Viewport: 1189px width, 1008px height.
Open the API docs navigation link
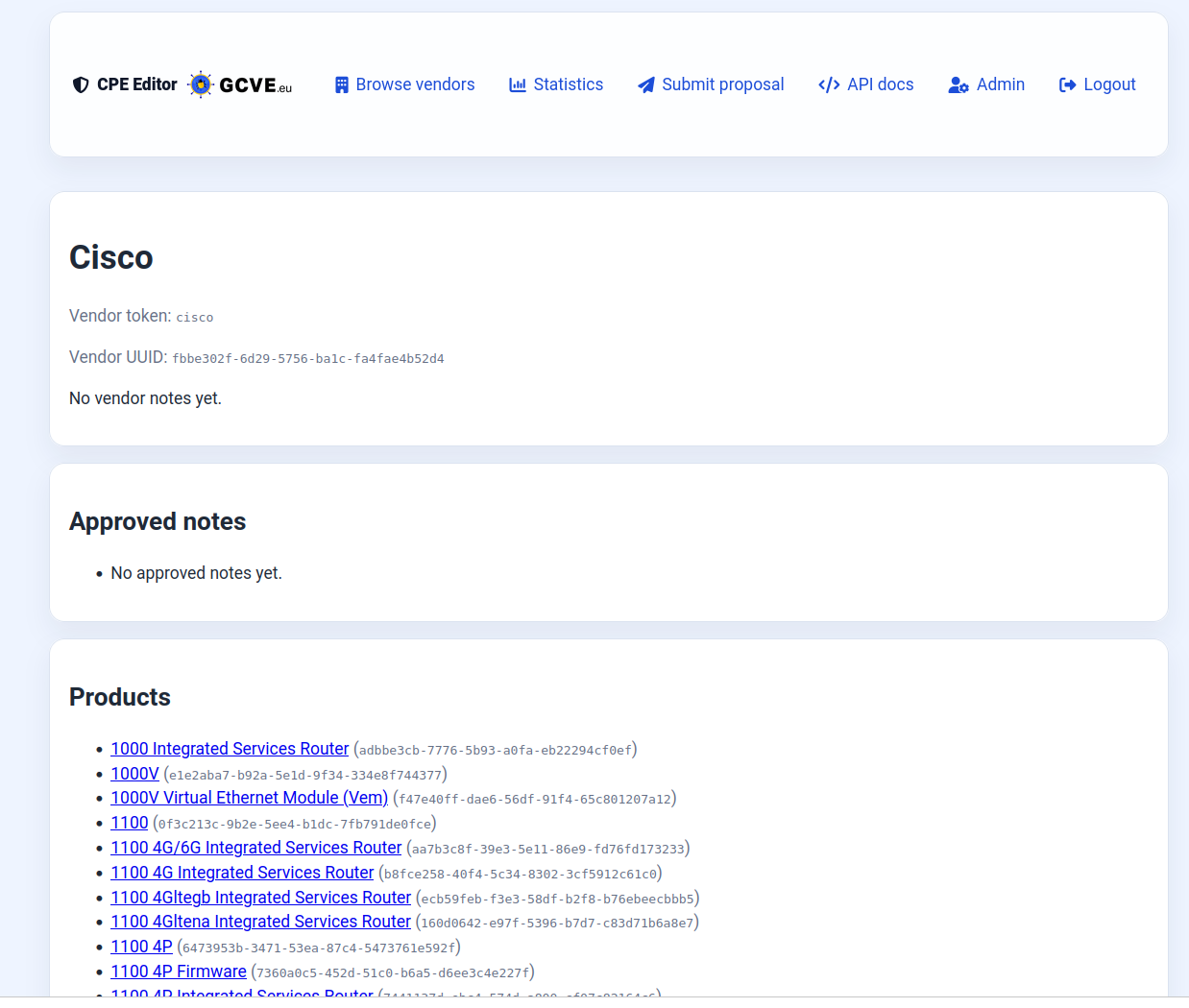(x=880, y=84)
